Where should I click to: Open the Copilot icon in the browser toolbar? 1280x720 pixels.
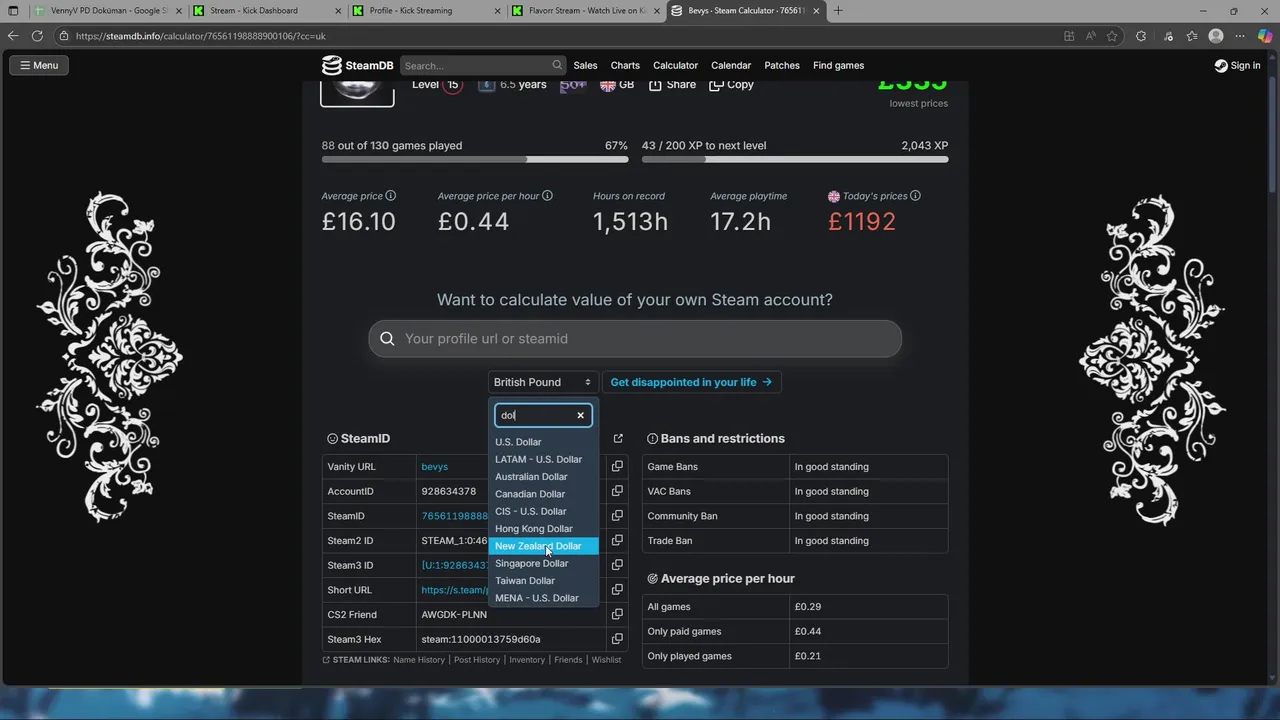pos(1264,36)
